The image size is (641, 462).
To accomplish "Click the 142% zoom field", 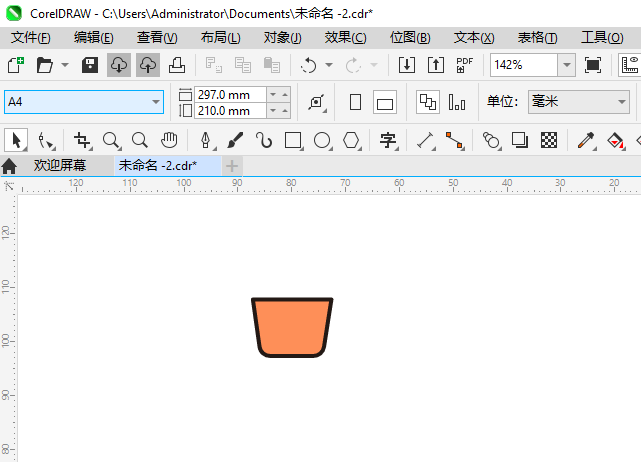I will pyautogui.click(x=524, y=65).
